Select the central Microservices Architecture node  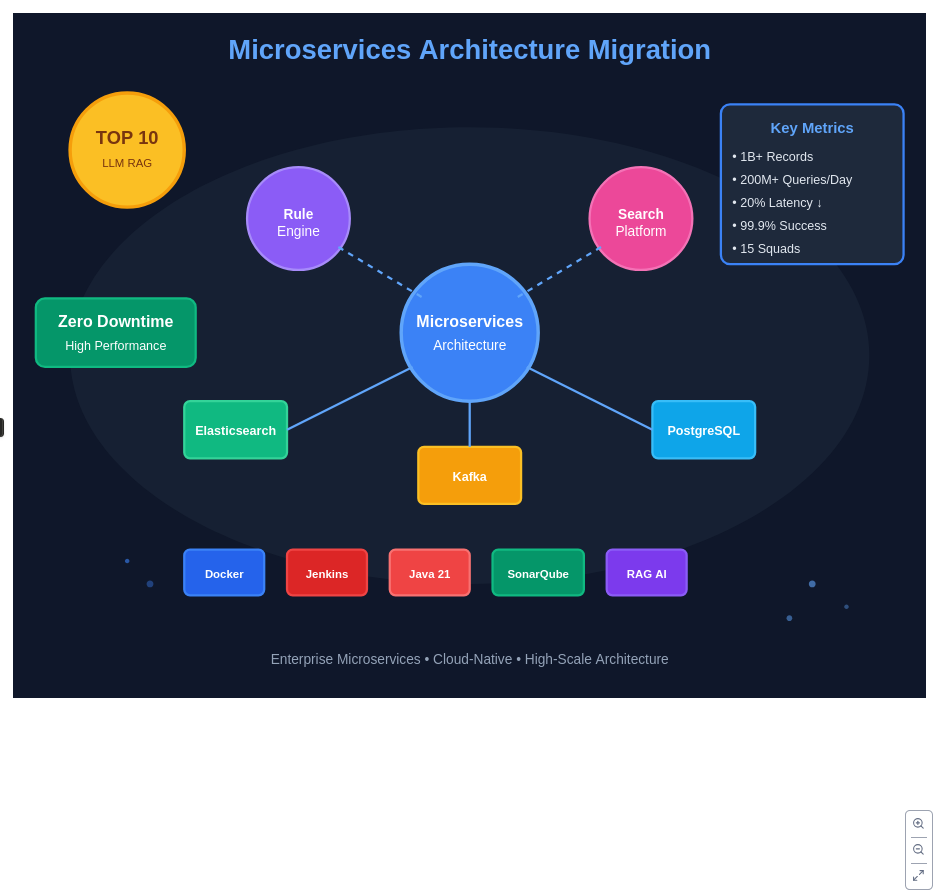pos(469,333)
